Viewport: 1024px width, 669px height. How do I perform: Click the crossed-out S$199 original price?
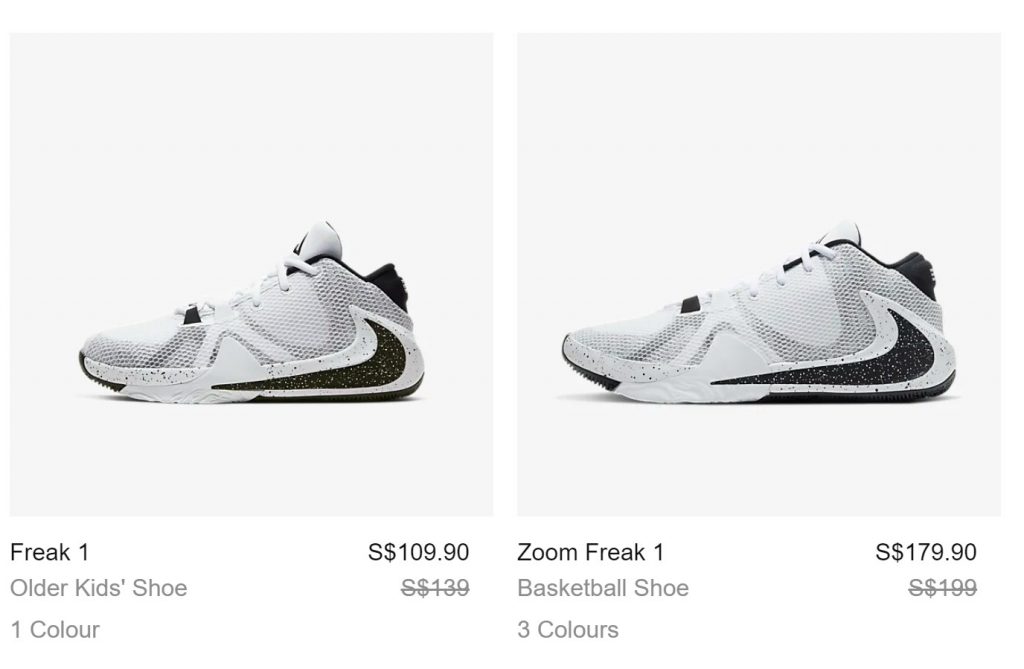942,588
